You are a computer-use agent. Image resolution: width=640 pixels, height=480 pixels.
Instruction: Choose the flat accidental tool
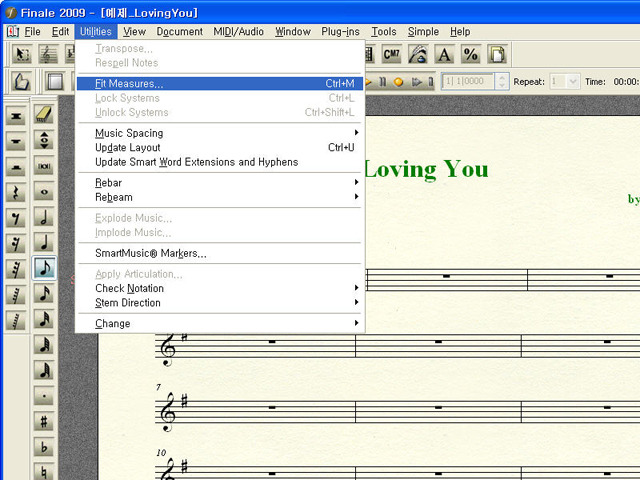[x=44, y=448]
